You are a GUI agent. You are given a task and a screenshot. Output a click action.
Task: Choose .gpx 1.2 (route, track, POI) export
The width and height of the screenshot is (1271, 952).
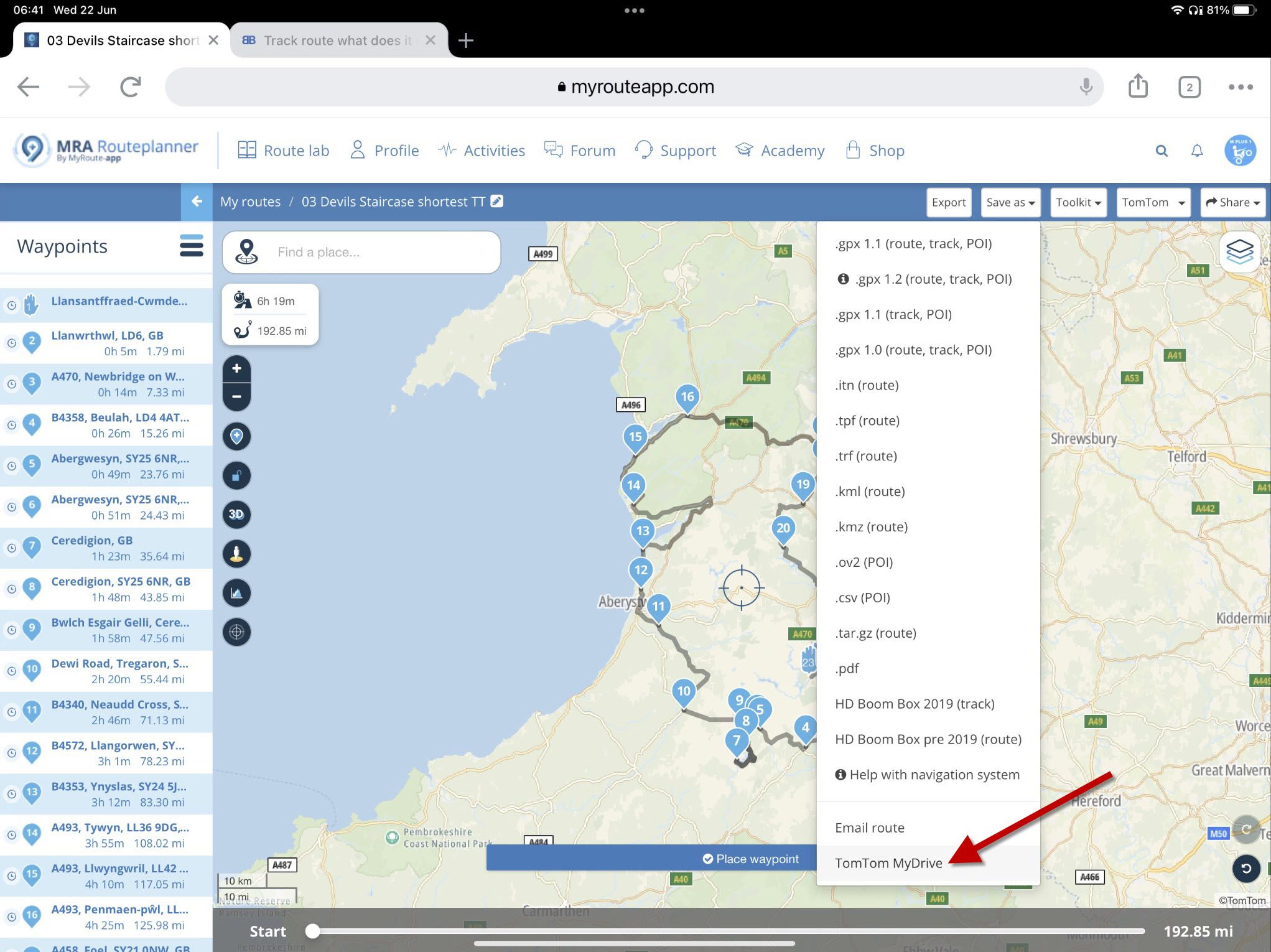pos(928,279)
